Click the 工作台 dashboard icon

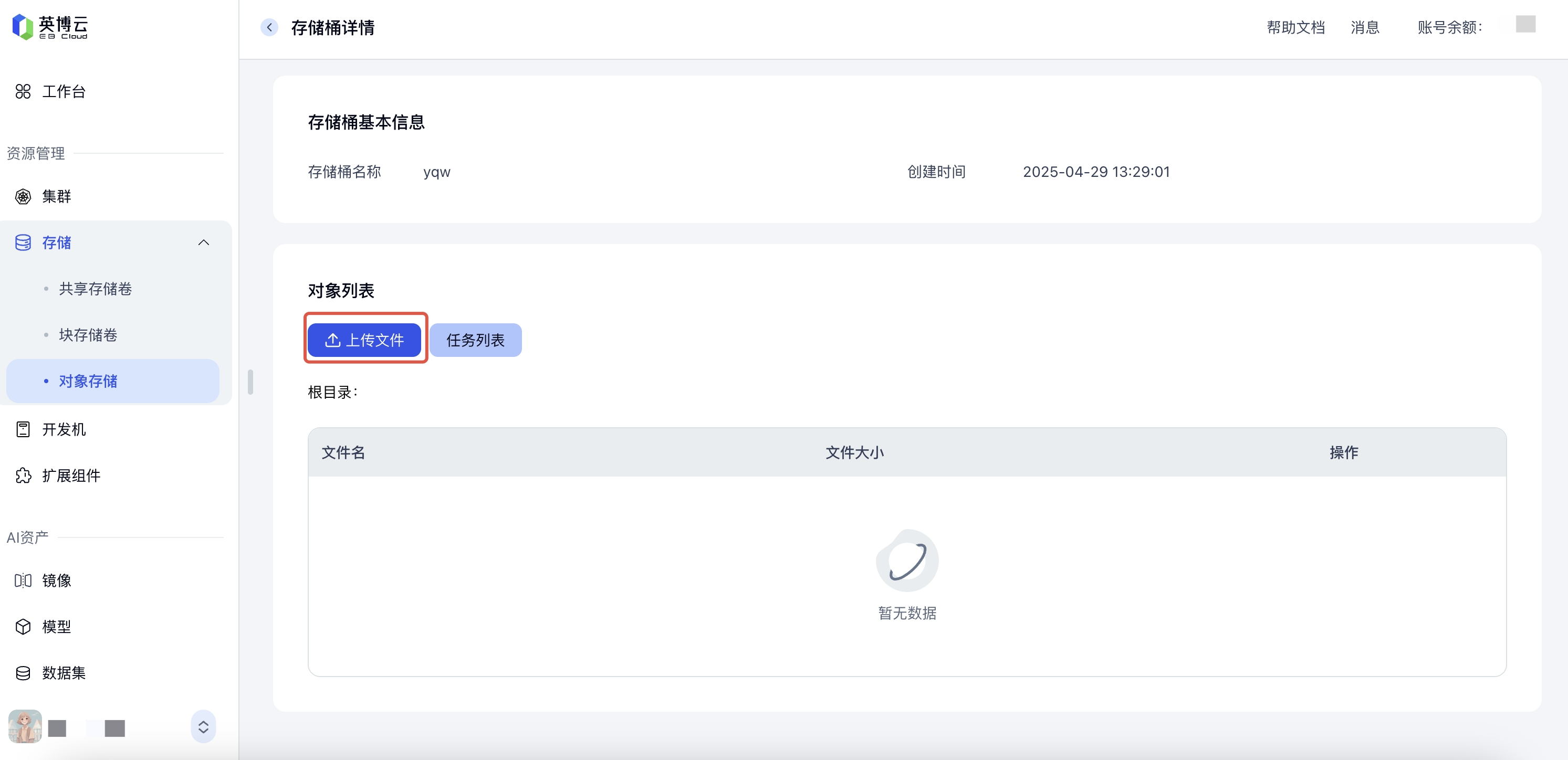23,92
